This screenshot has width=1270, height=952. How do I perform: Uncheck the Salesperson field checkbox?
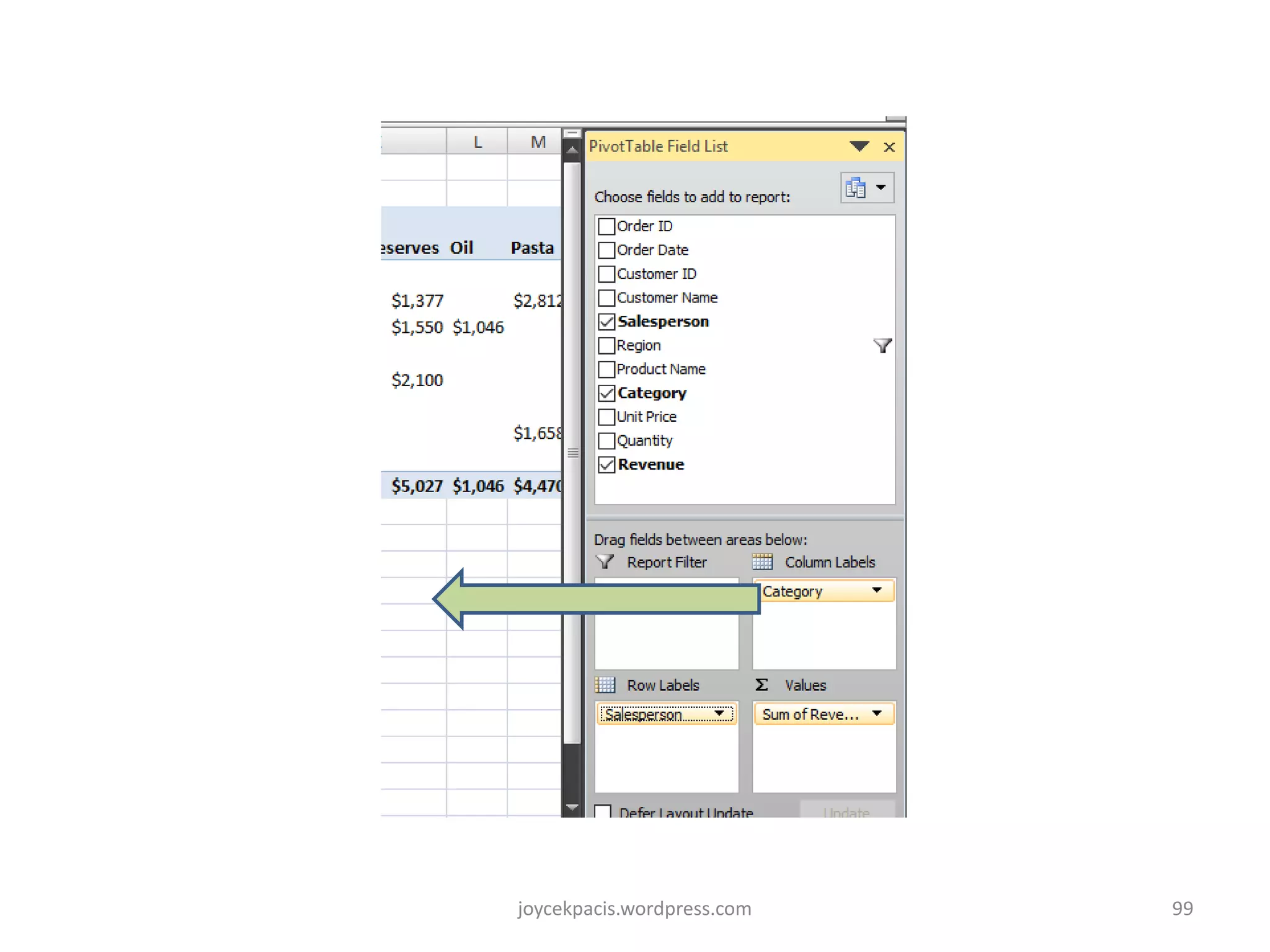[606, 322]
